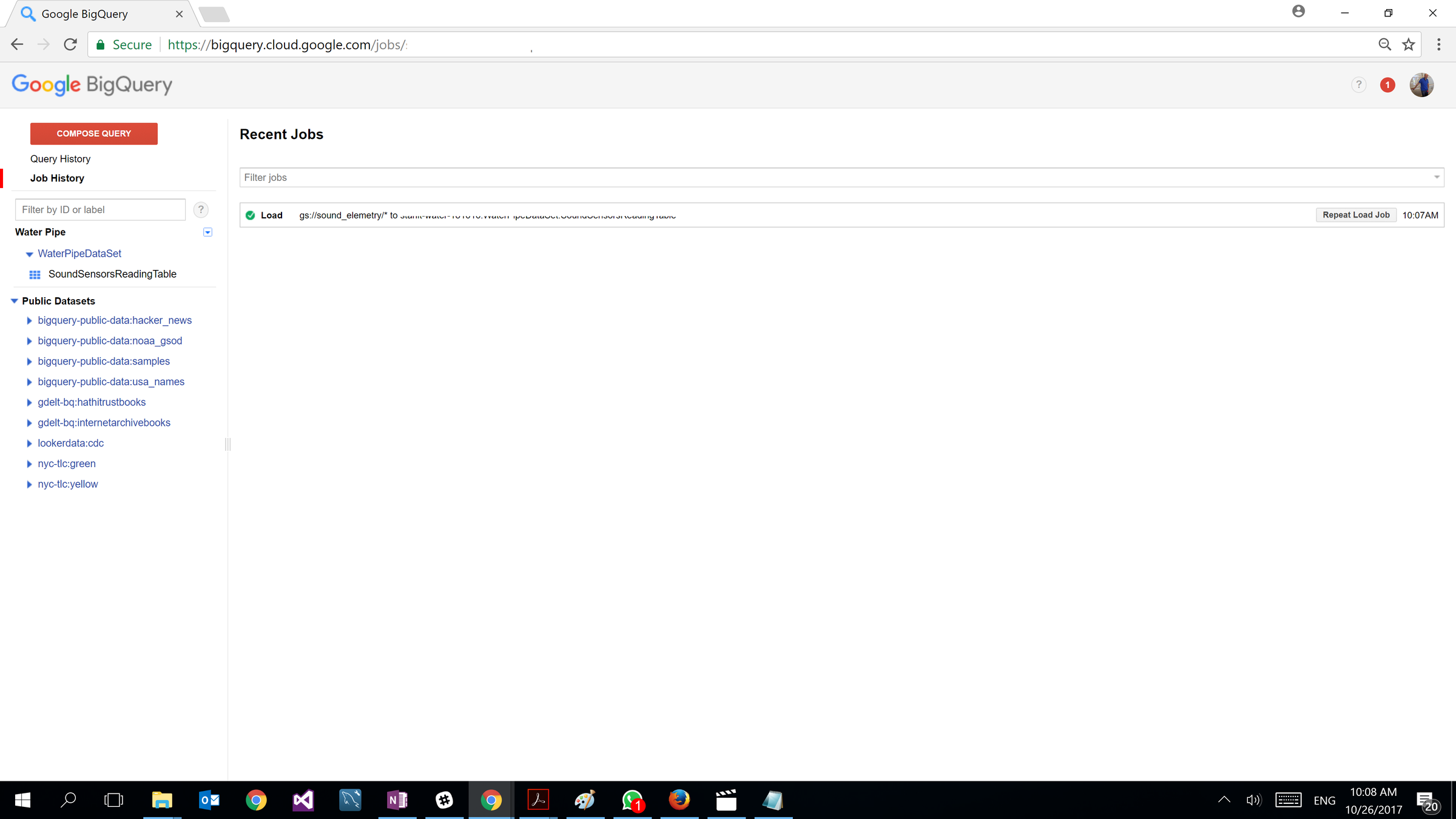Open nyc-tlc:yellow dataset link
Viewport: 1456px width, 819px height.
click(68, 484)
